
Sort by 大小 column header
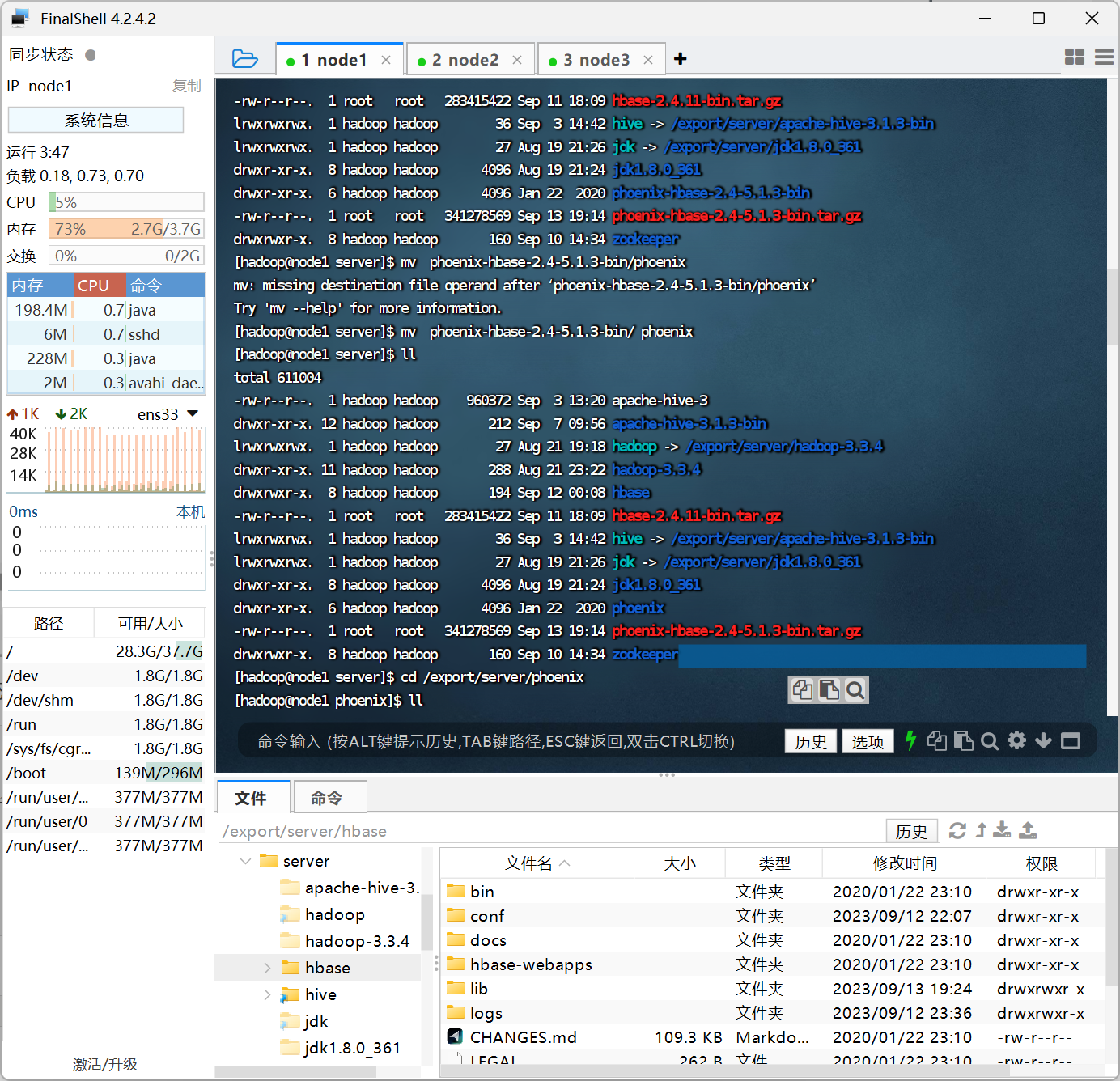(x=680, y=863)
